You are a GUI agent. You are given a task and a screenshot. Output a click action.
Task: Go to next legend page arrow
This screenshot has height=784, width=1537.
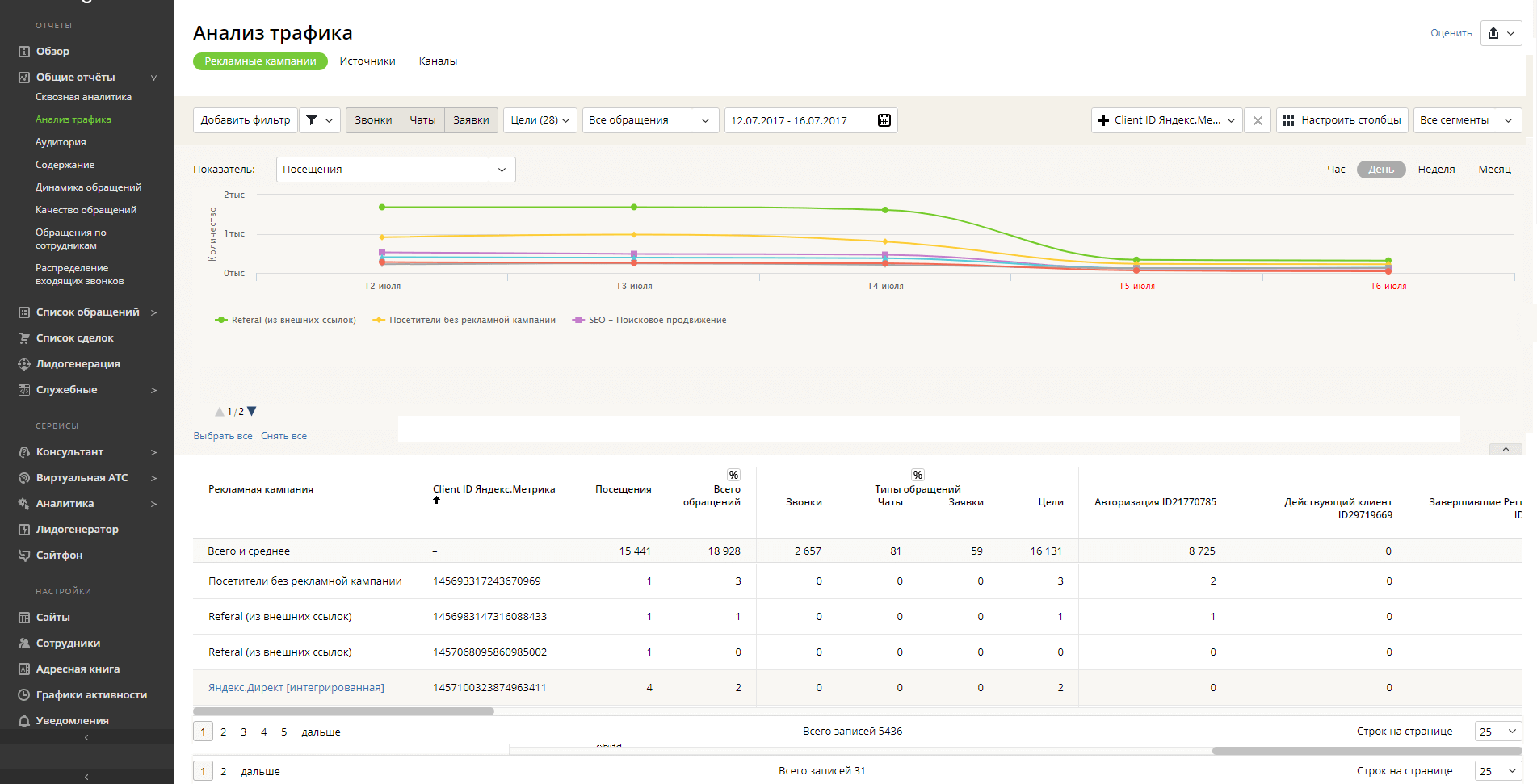[x=251, y=411]
